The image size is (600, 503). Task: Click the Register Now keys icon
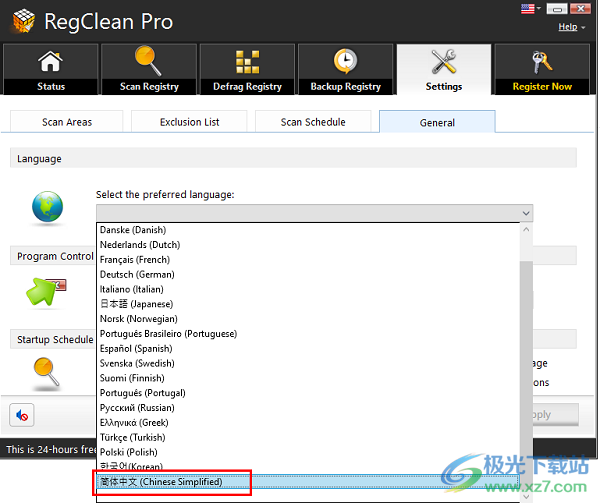click(542, 62)
